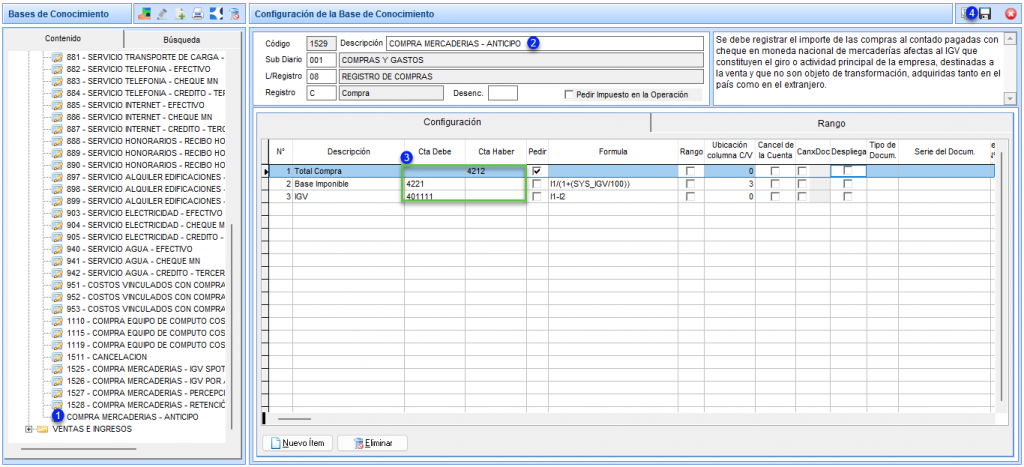Enable Pedir Impuesto en la Operación checkbox
1024x467 pixels.
click(569, 95)
